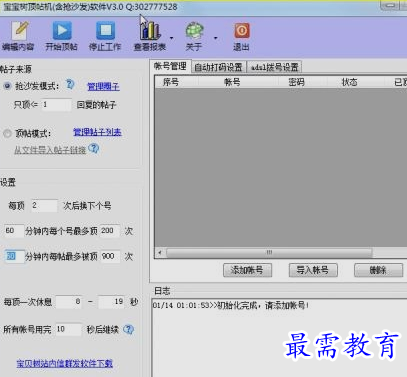This screenshot has height=377, width=407.
Task: Open help icon beside 从文件导入帖子链接
Action: click(x=94, y=148)
